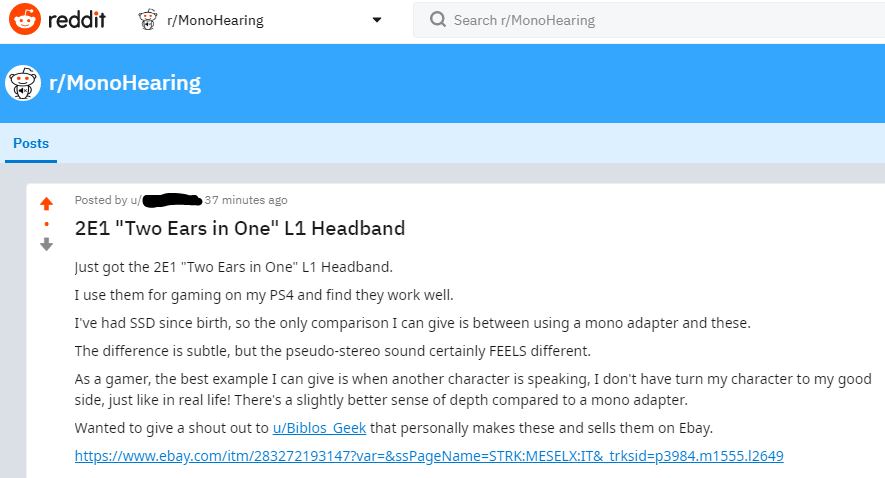The height and width of the screenshot is (478, 885).
Task: Click the large community avatar in banner
Action: pos(23,83)
